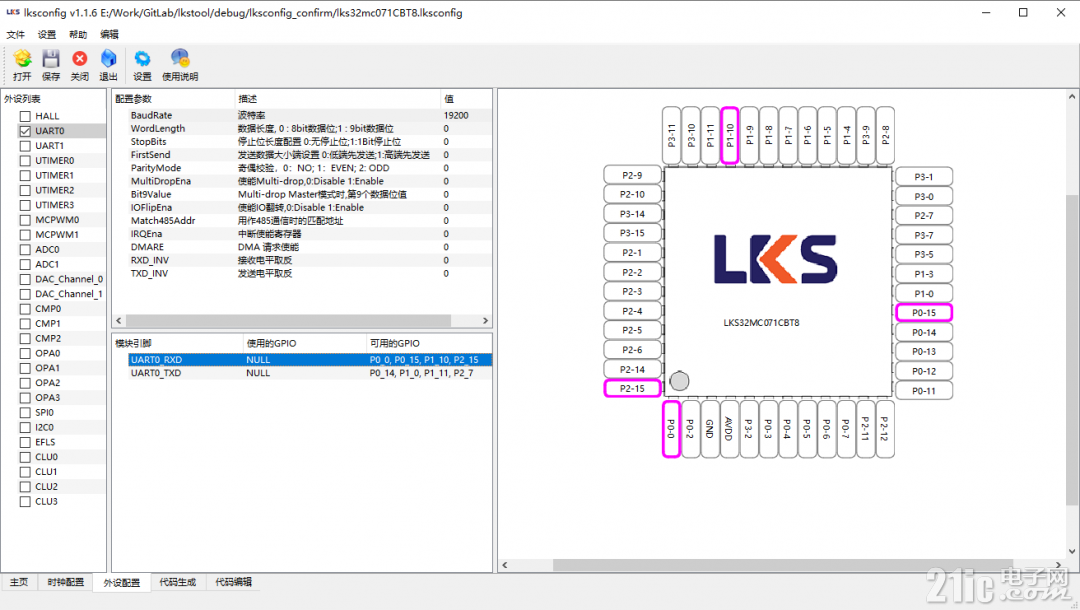Viewport: 1080px width, 610px height.
Task: Enable the SPI0 peripheral checkbox
Action: (x=25, y=412)
